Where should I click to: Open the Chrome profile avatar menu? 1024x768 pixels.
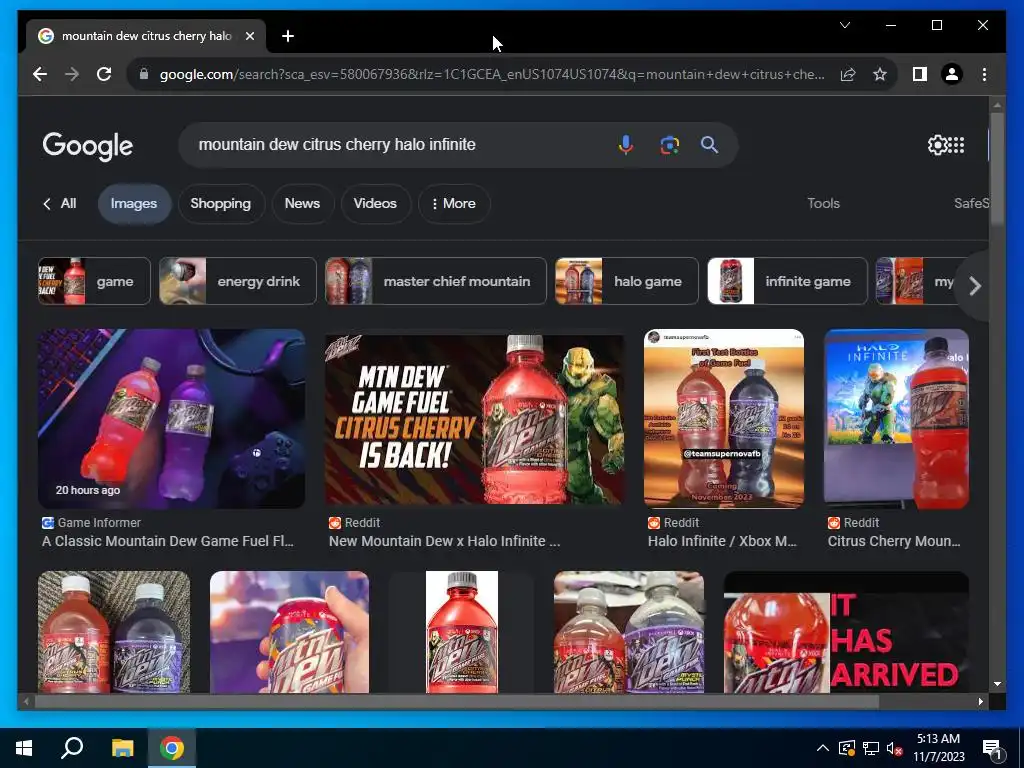pos(952,74)
